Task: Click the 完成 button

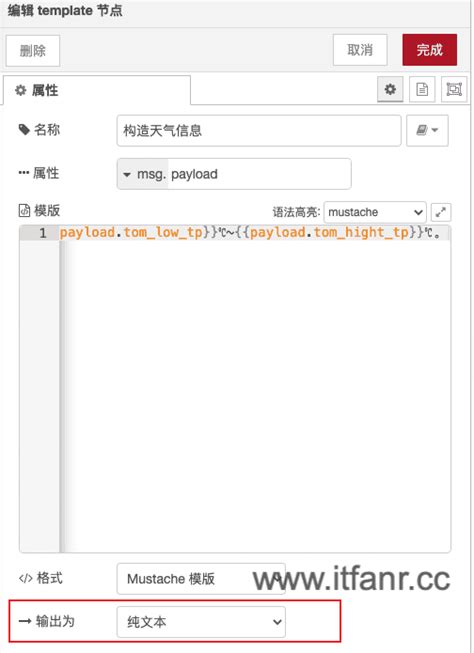Action: tap(429, 50)
